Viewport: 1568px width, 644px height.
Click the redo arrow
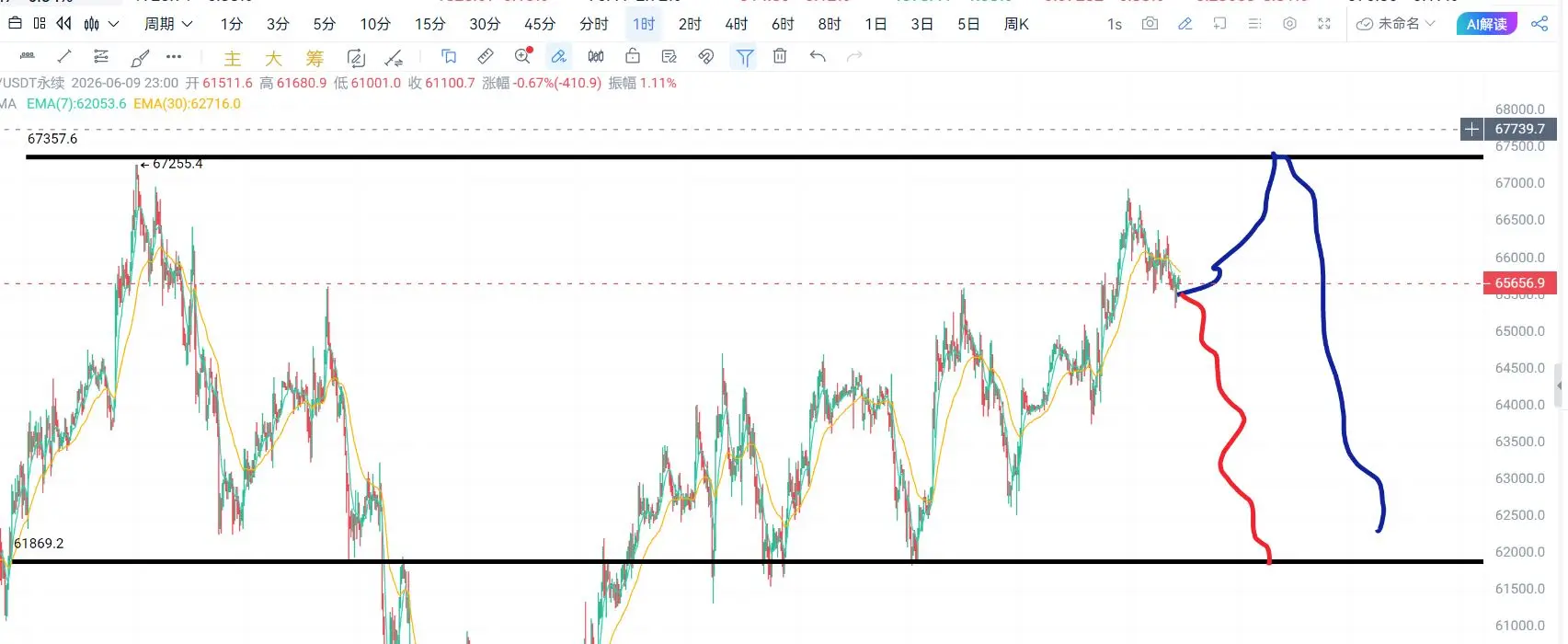[854, 56]
